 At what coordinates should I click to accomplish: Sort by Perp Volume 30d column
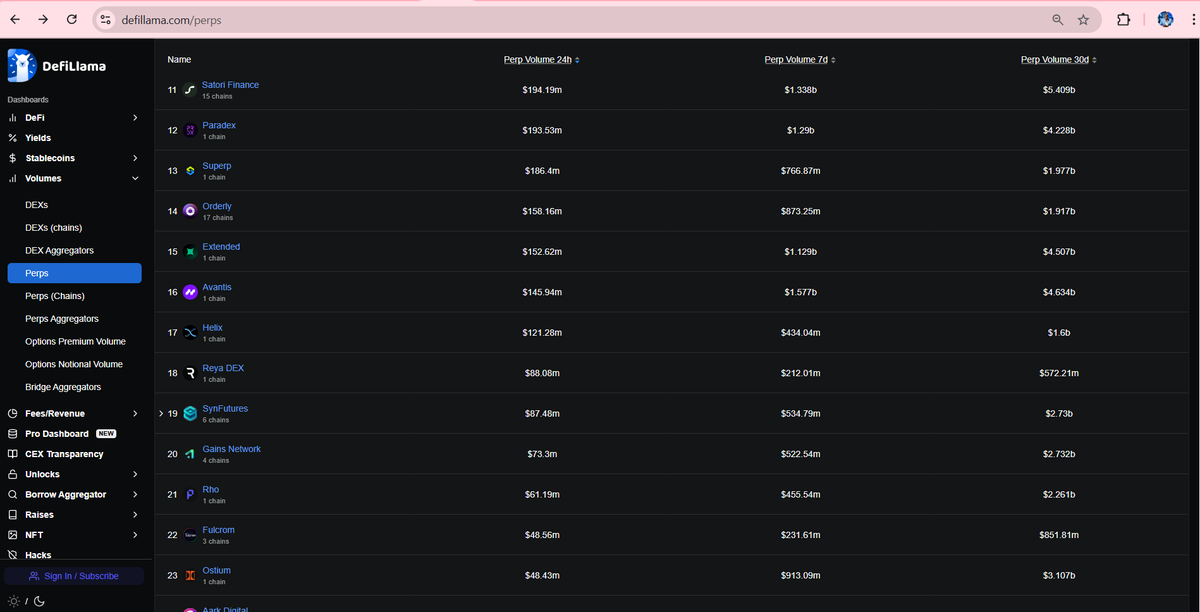click(x=1058, y=60)
